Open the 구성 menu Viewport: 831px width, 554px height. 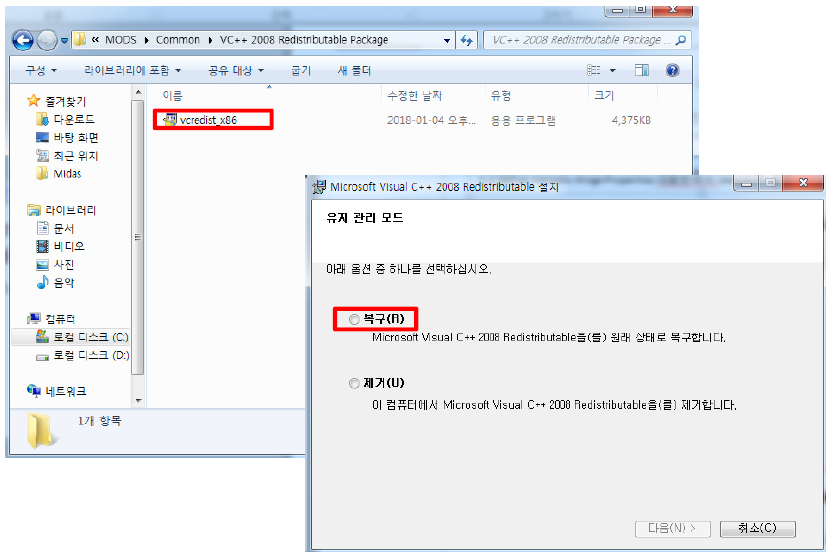[x=41, y=71]
